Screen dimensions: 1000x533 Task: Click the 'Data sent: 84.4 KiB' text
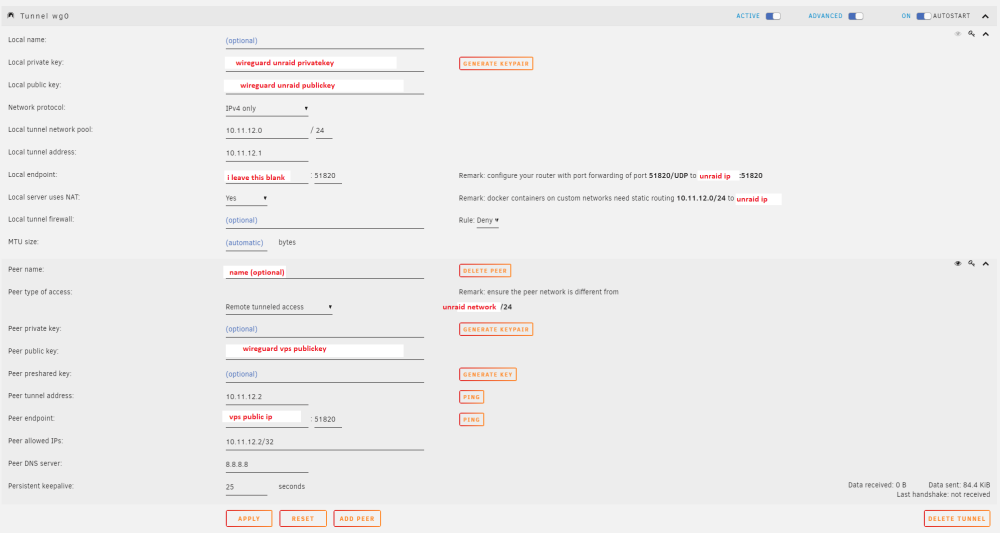click(x=959, y=485)
